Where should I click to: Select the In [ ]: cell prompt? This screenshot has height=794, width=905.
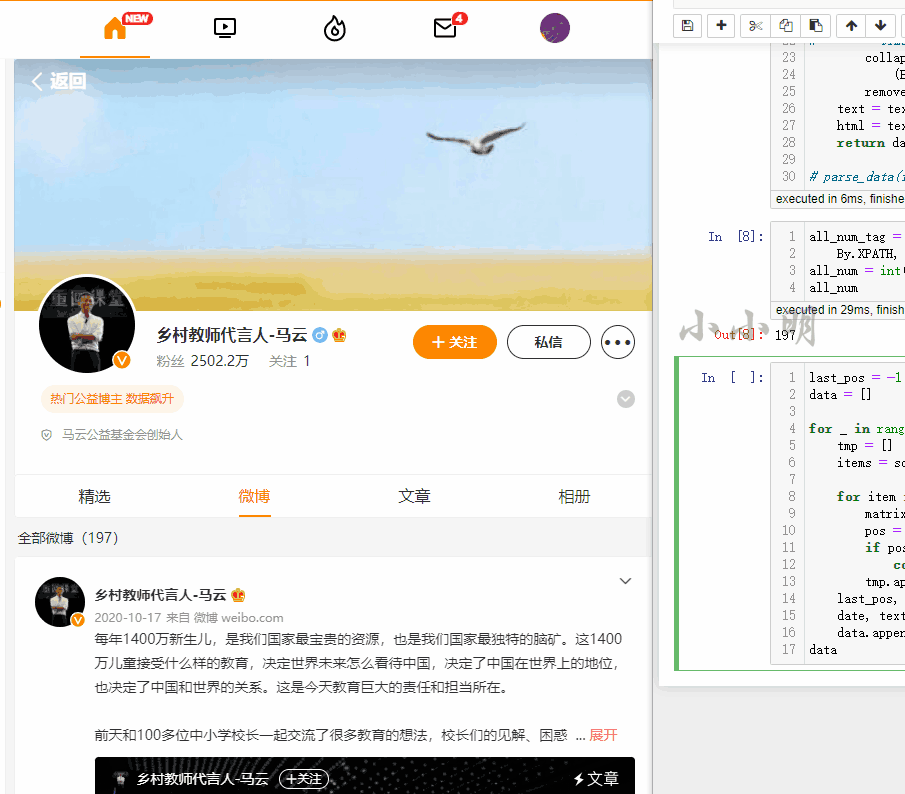tap(732, 377)
